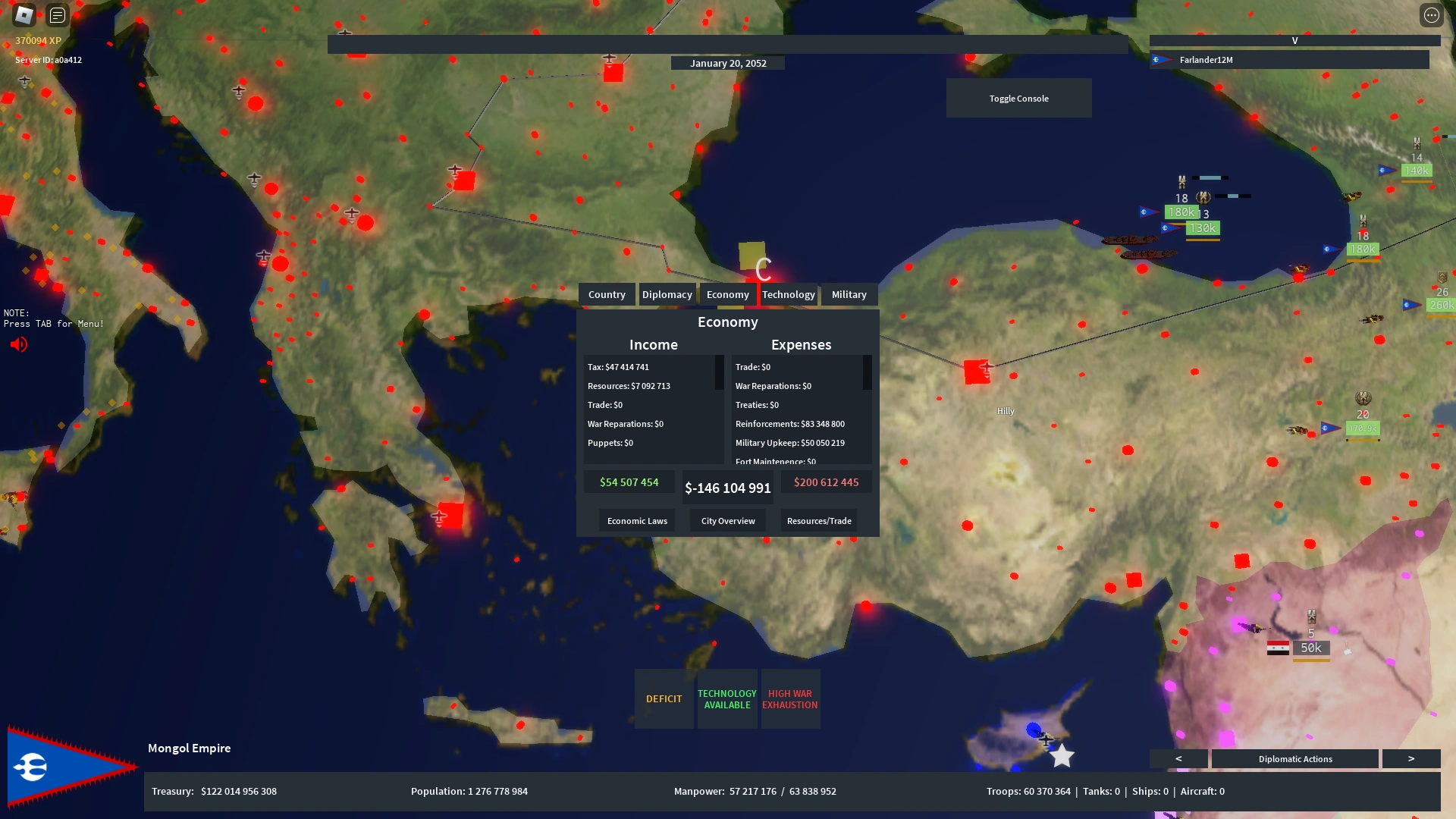
Task: Toggle the console panel
Action: [x=1018, y=99]
